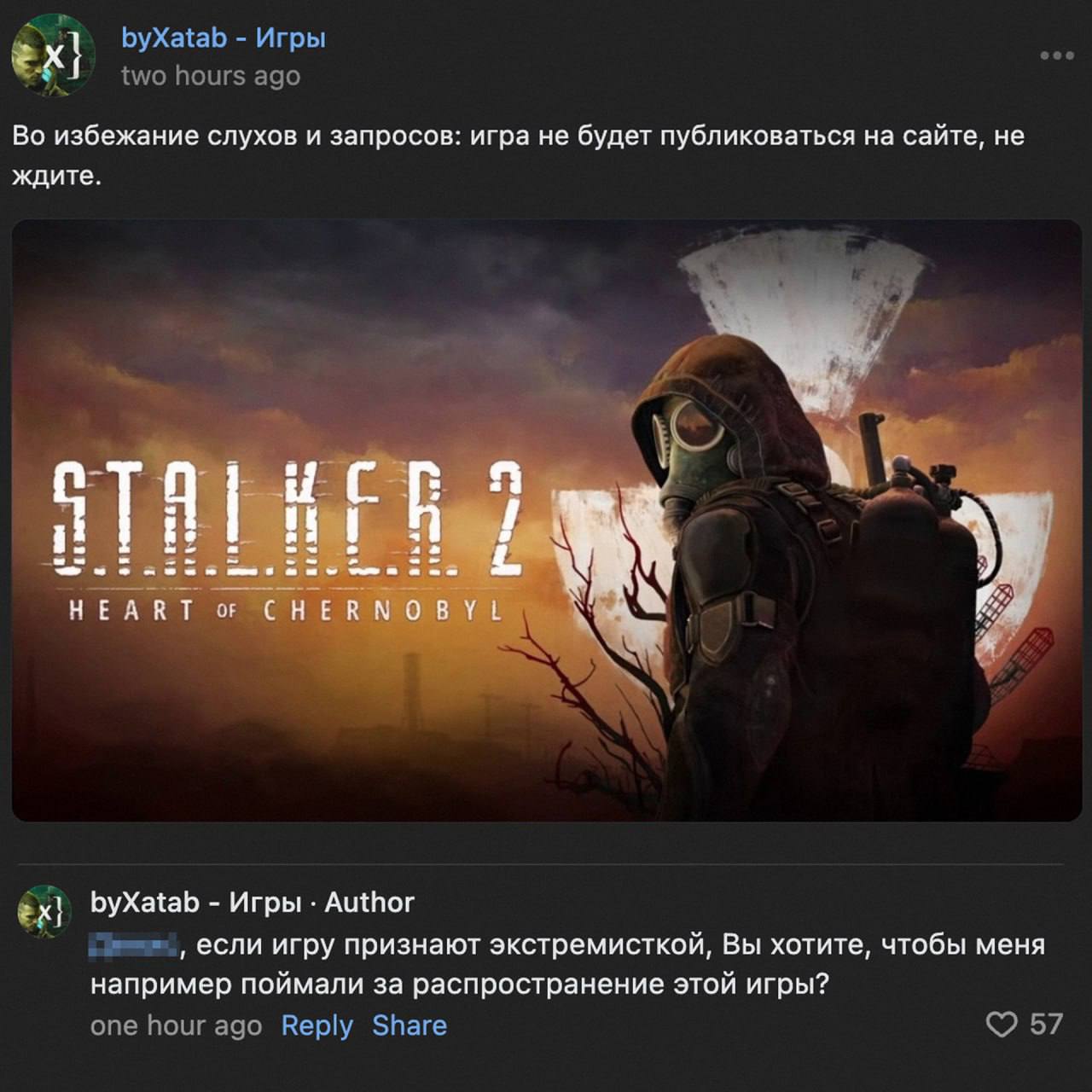Open the S.T.A.L.K.E.R. 2 attached image
This screenshot has height=1092, width=1092.
pyautogui.click(x=547, y=520)
